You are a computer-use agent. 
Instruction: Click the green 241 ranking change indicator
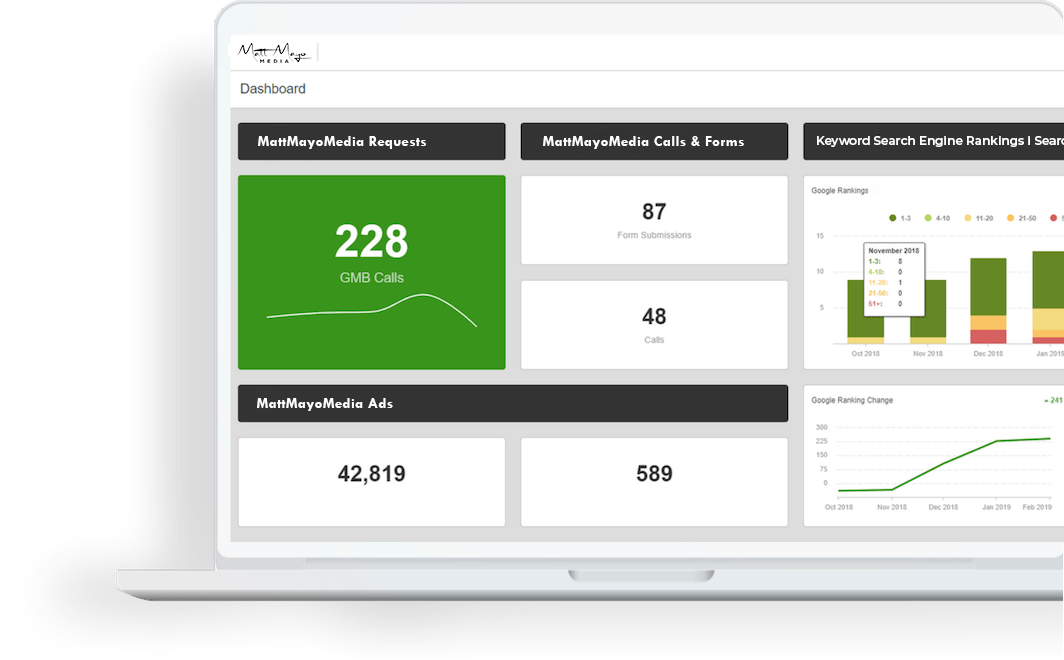point(1053,400)
